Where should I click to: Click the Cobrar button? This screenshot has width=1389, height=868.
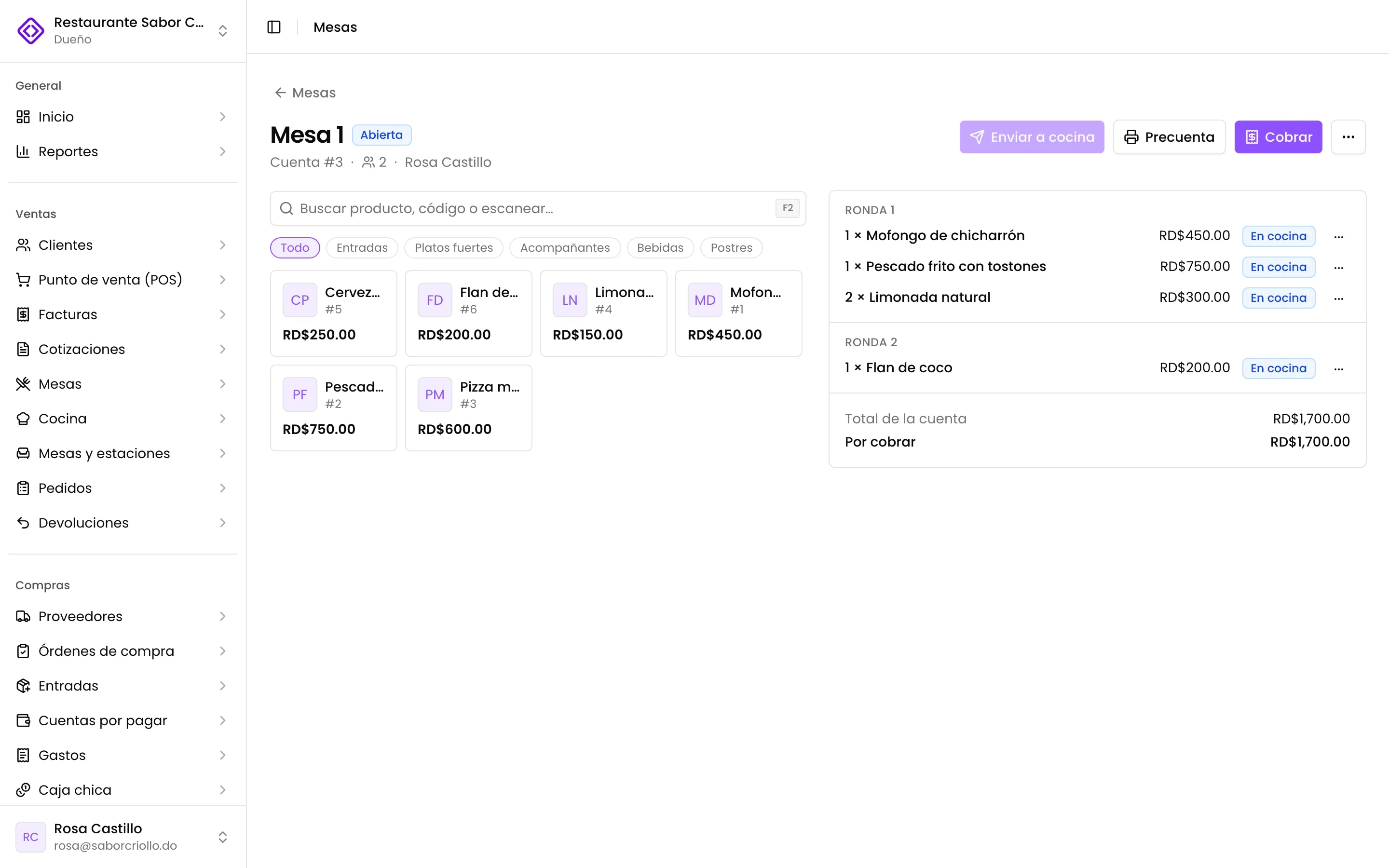1278,136
